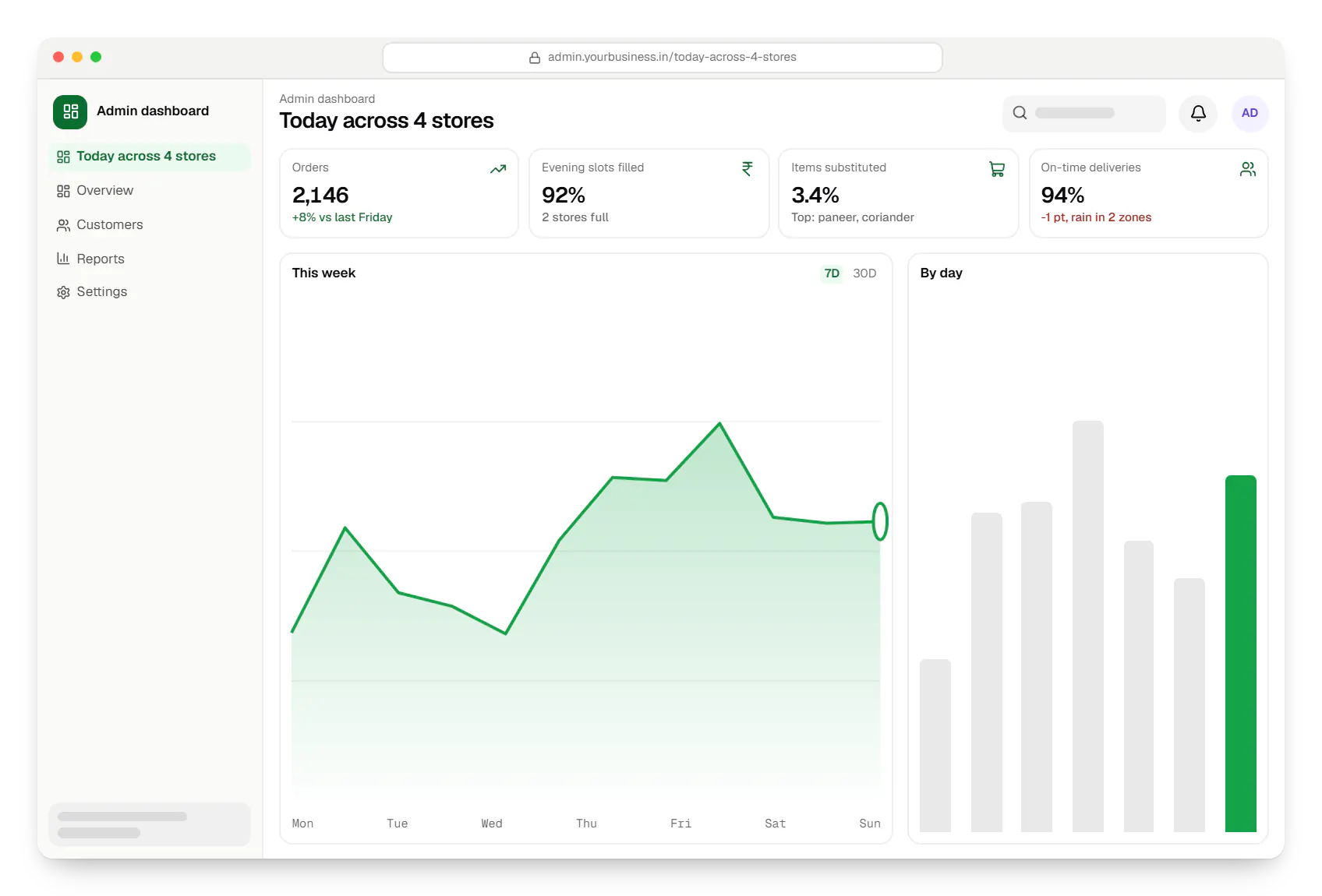The image size is (1322, 896).
Task: Click the Fri axis label
Action: pyautogui.click(x=680, y=824)
